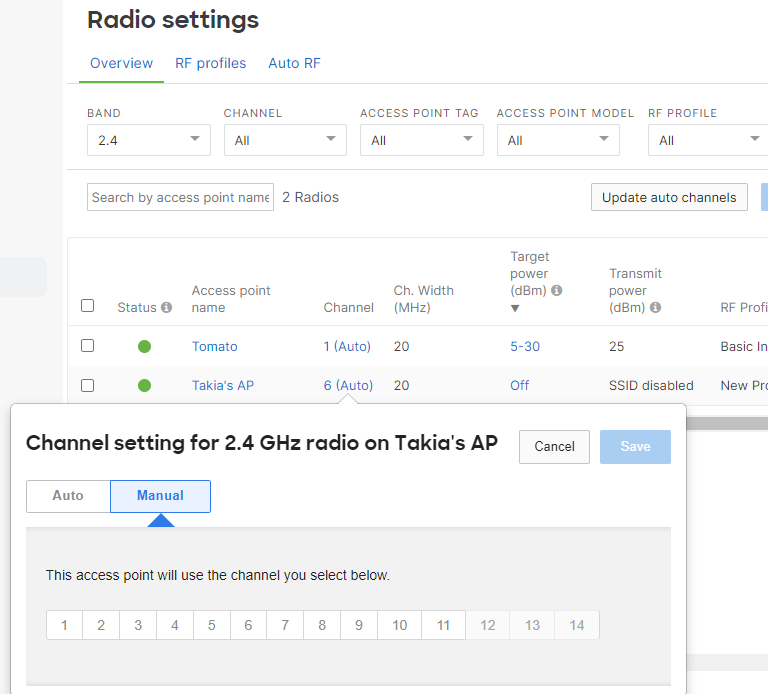
Task: Click the '2 Radios' count text
Action: click(x=311, y=197)
